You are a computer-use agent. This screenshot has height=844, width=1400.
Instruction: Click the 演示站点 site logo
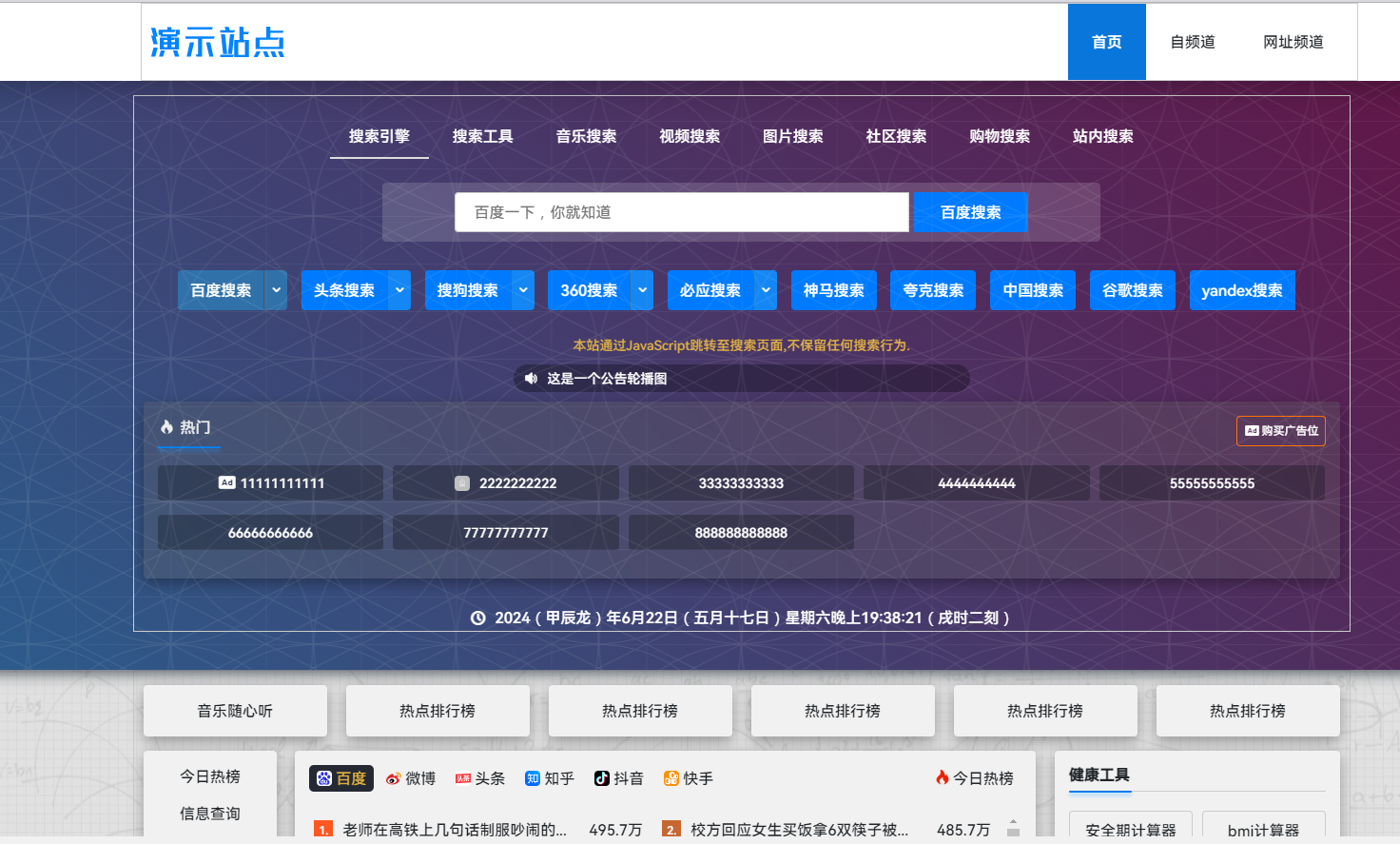[218, 42]
